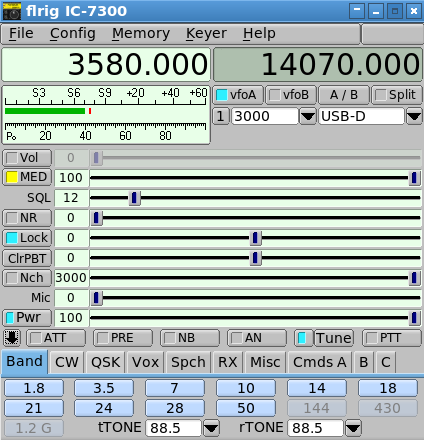Select vfoA with cyan indicator
This screenshot has width=424, height=440.
coord(238,95)
